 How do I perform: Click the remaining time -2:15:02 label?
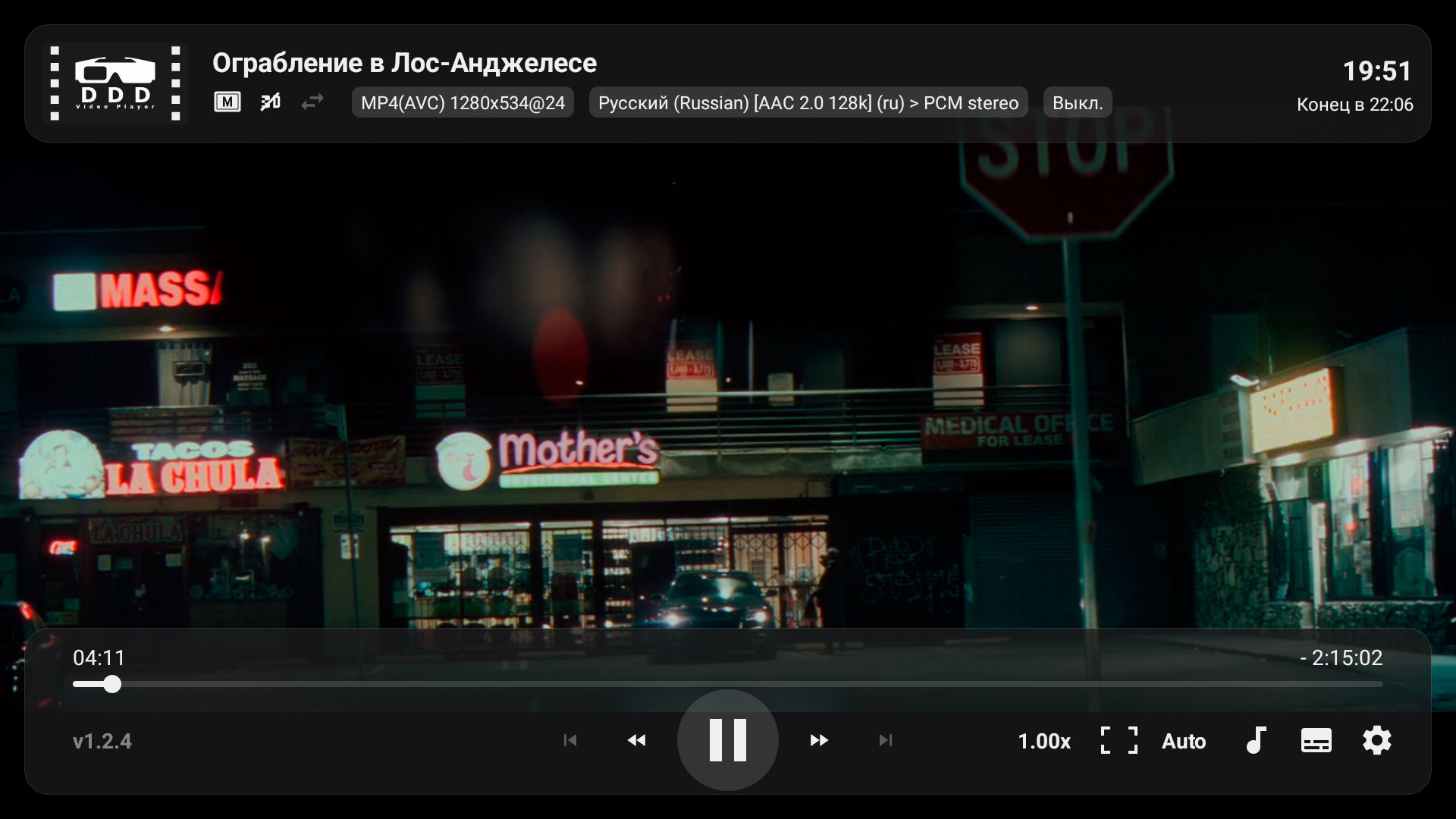tap(1341, 657)
